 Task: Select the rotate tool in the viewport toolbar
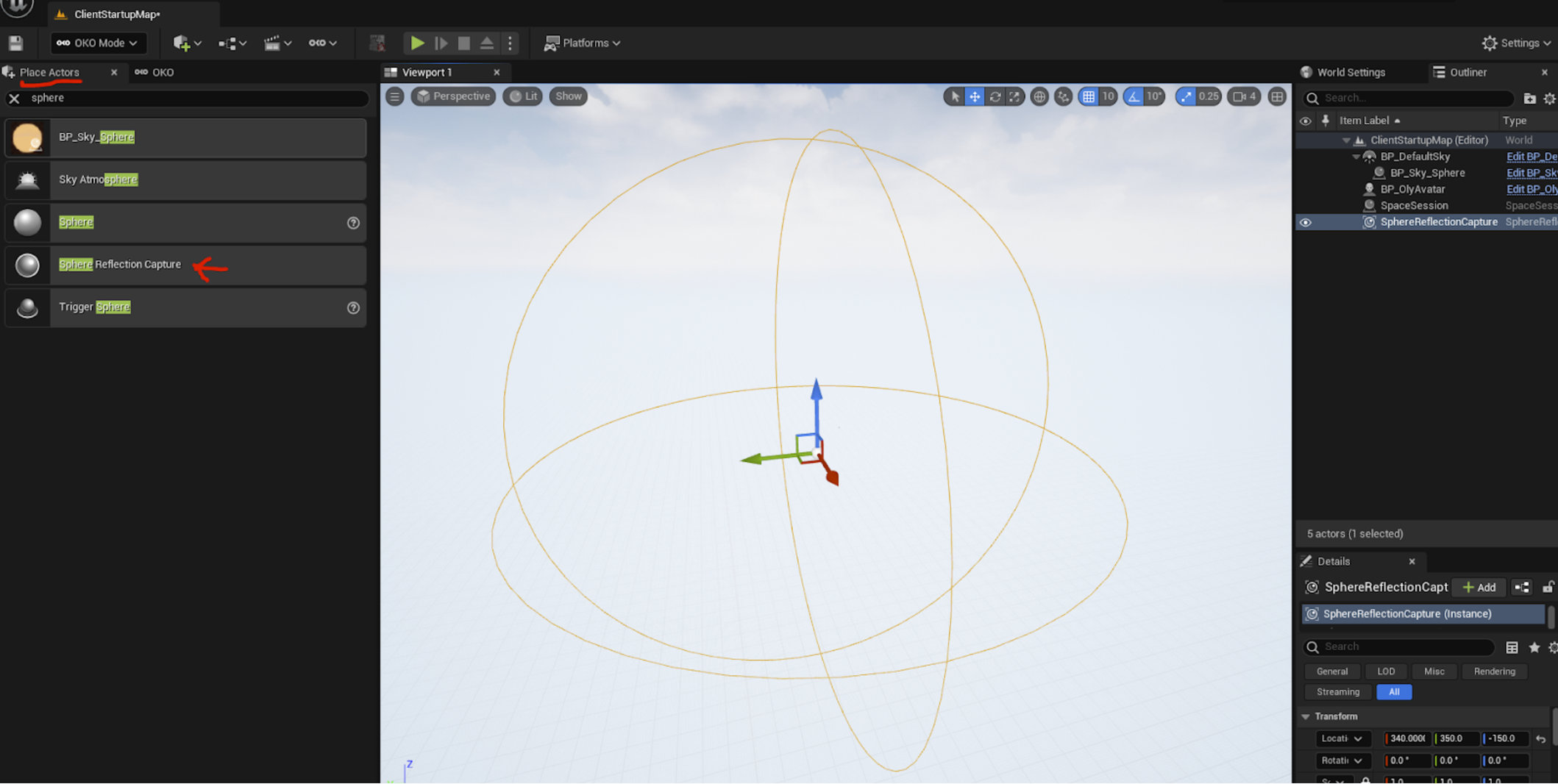pos(995,96)
